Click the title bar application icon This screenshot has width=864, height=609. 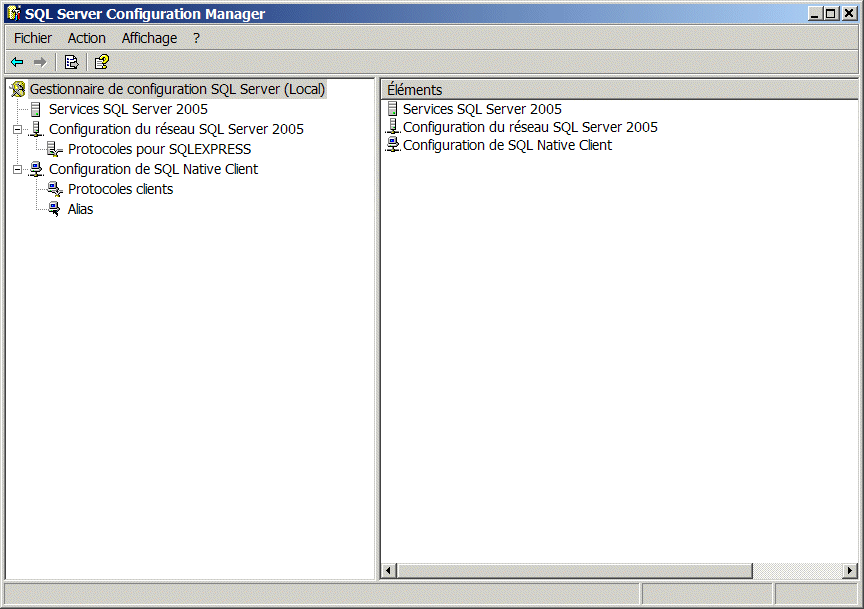(14, 13)
